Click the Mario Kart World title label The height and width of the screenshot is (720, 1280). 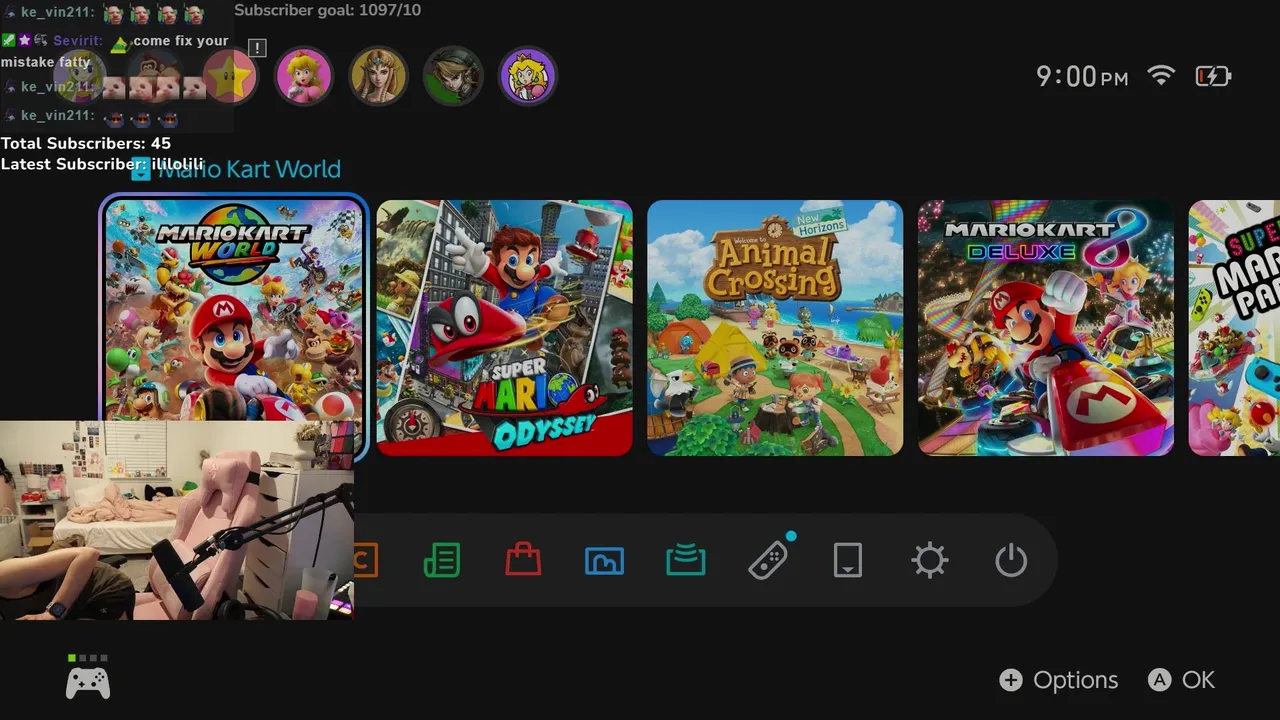tap(250, 169)
